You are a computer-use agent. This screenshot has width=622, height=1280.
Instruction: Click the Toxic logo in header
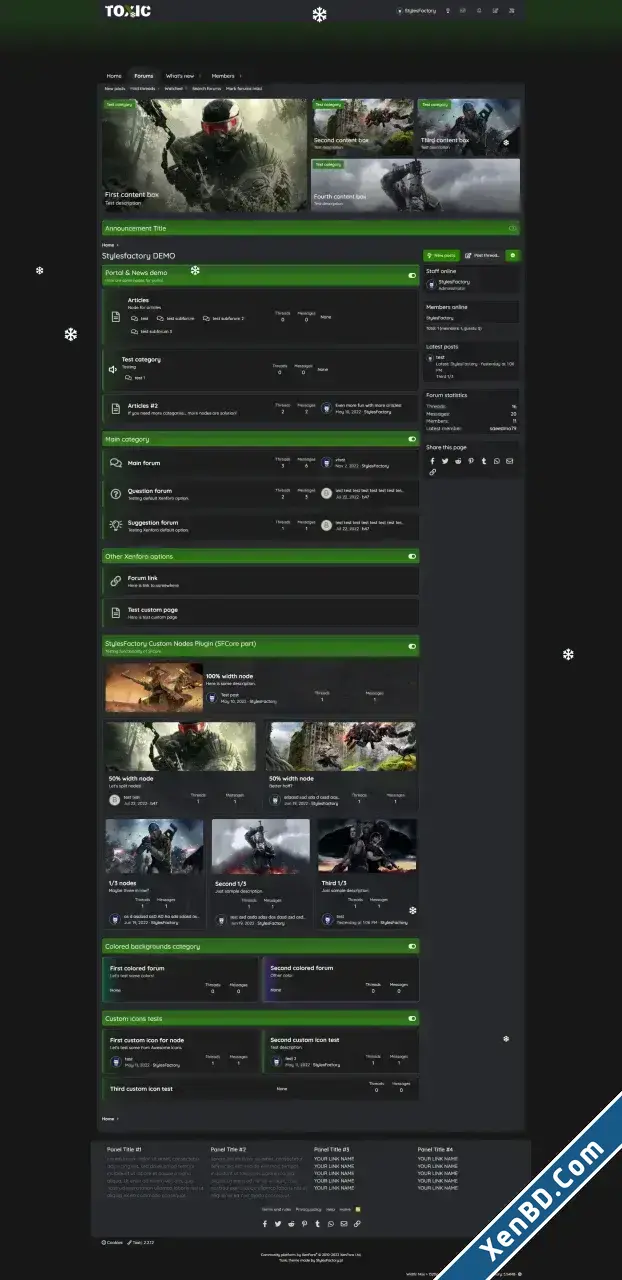[128, 10]
